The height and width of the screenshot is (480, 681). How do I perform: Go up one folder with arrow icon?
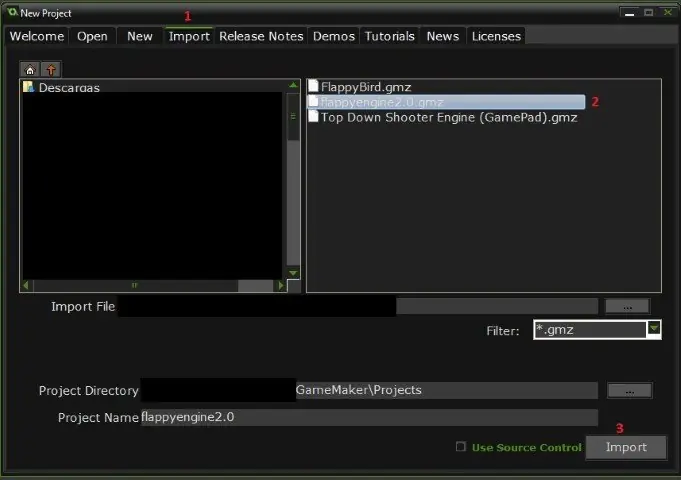tap(51, 70)
